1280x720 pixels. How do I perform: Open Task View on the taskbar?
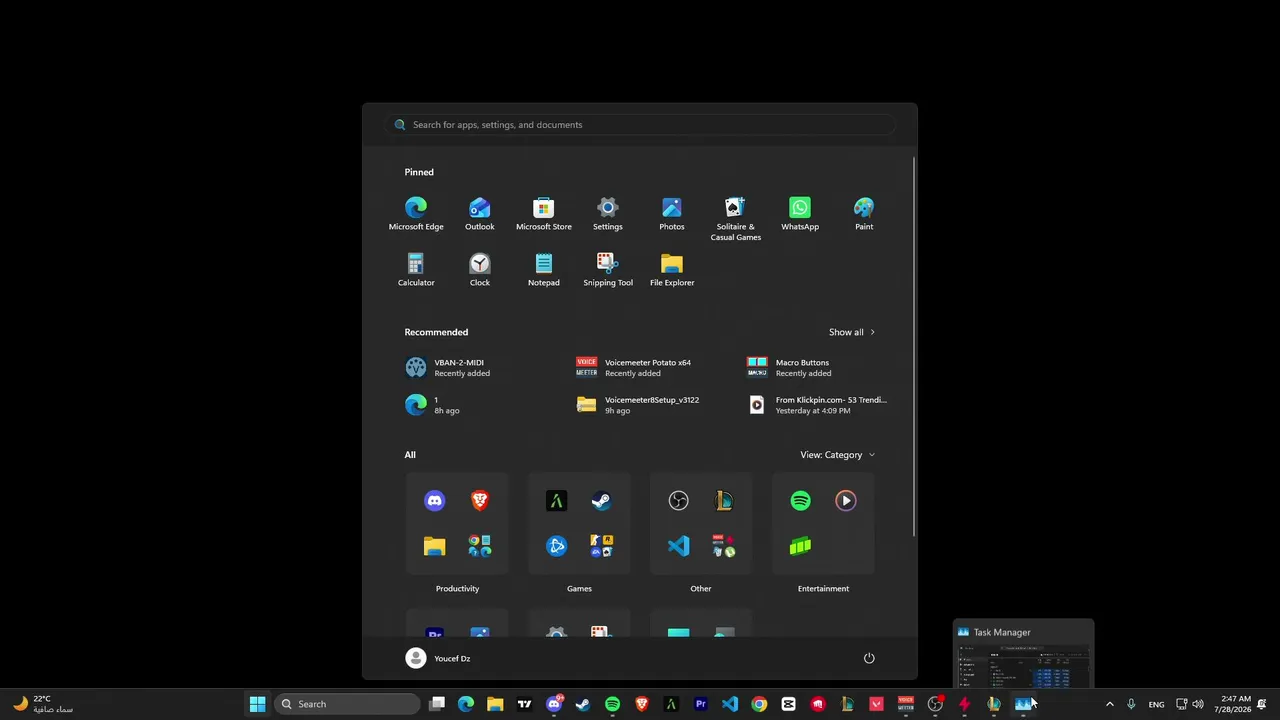[437, 704]
